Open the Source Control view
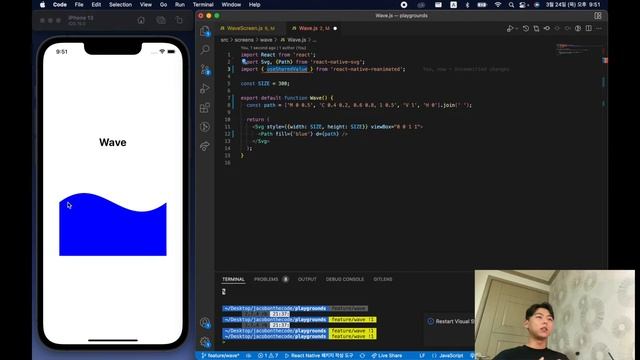 (x=205, y=69)
